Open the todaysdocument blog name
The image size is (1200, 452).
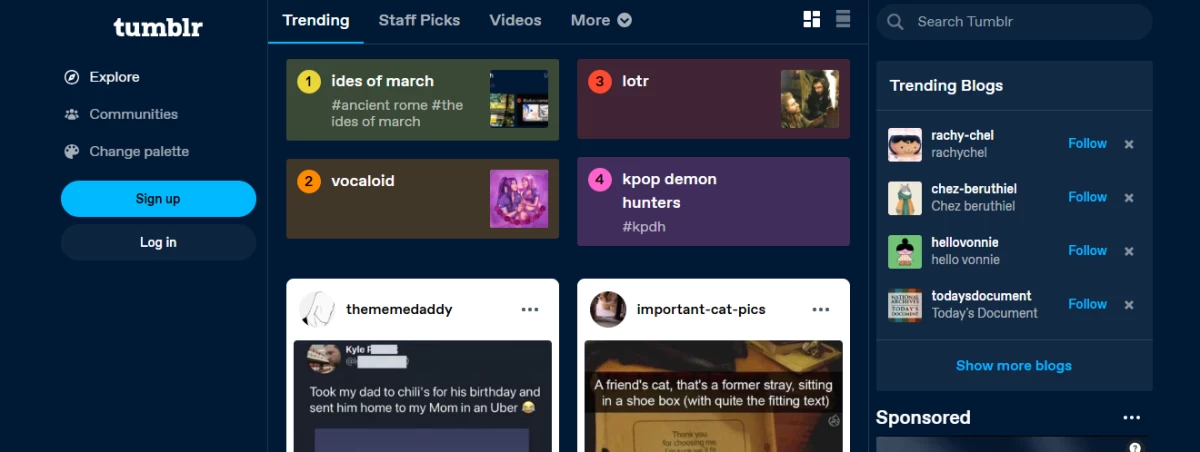pos(981,296)
